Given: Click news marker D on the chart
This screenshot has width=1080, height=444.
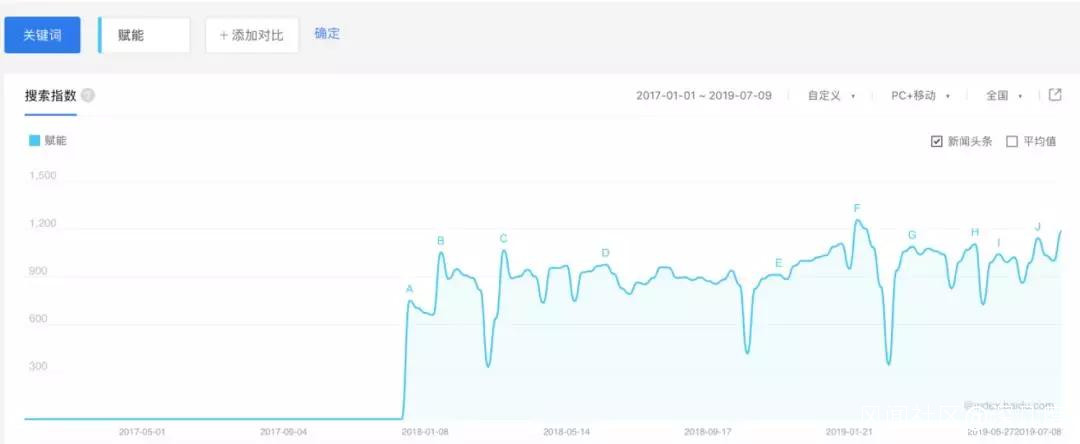Looking at the screenshot, I should 605,253.
